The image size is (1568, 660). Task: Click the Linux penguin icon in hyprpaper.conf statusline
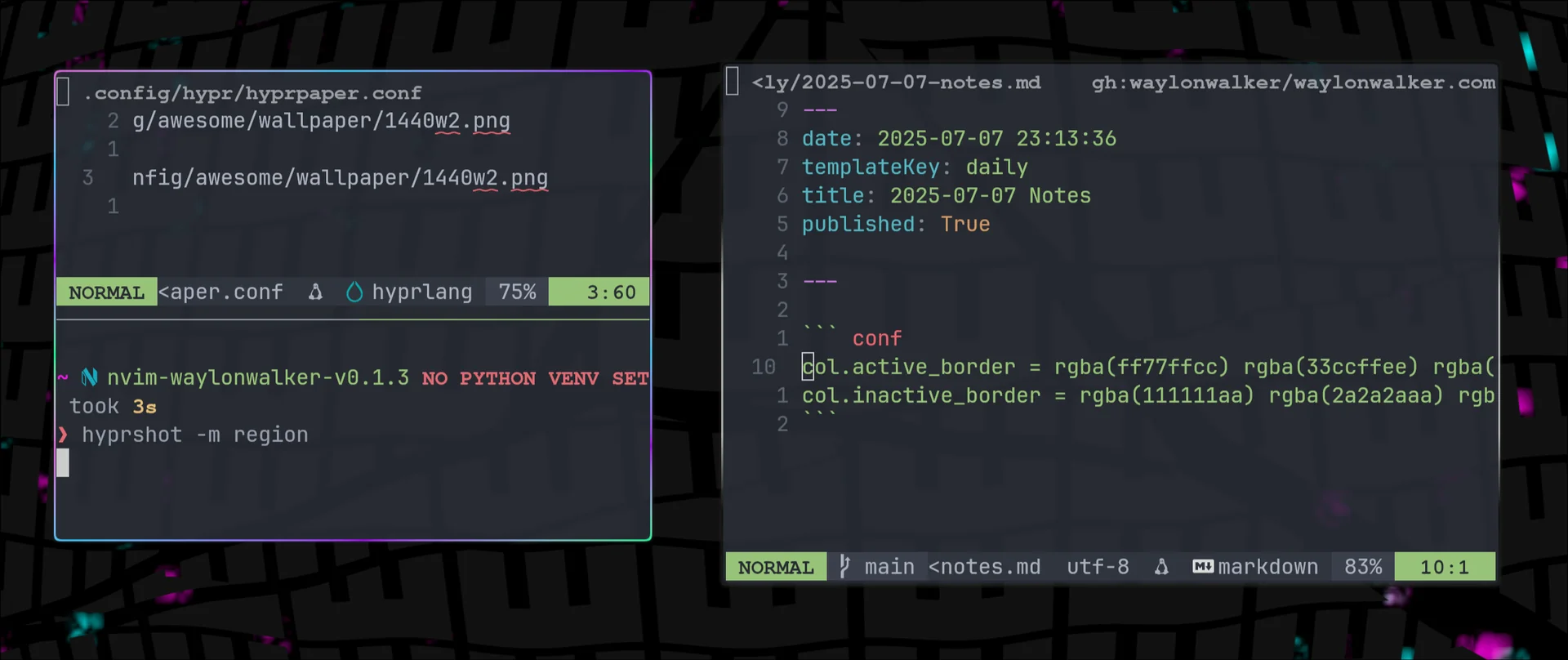[x=315, y=292]
